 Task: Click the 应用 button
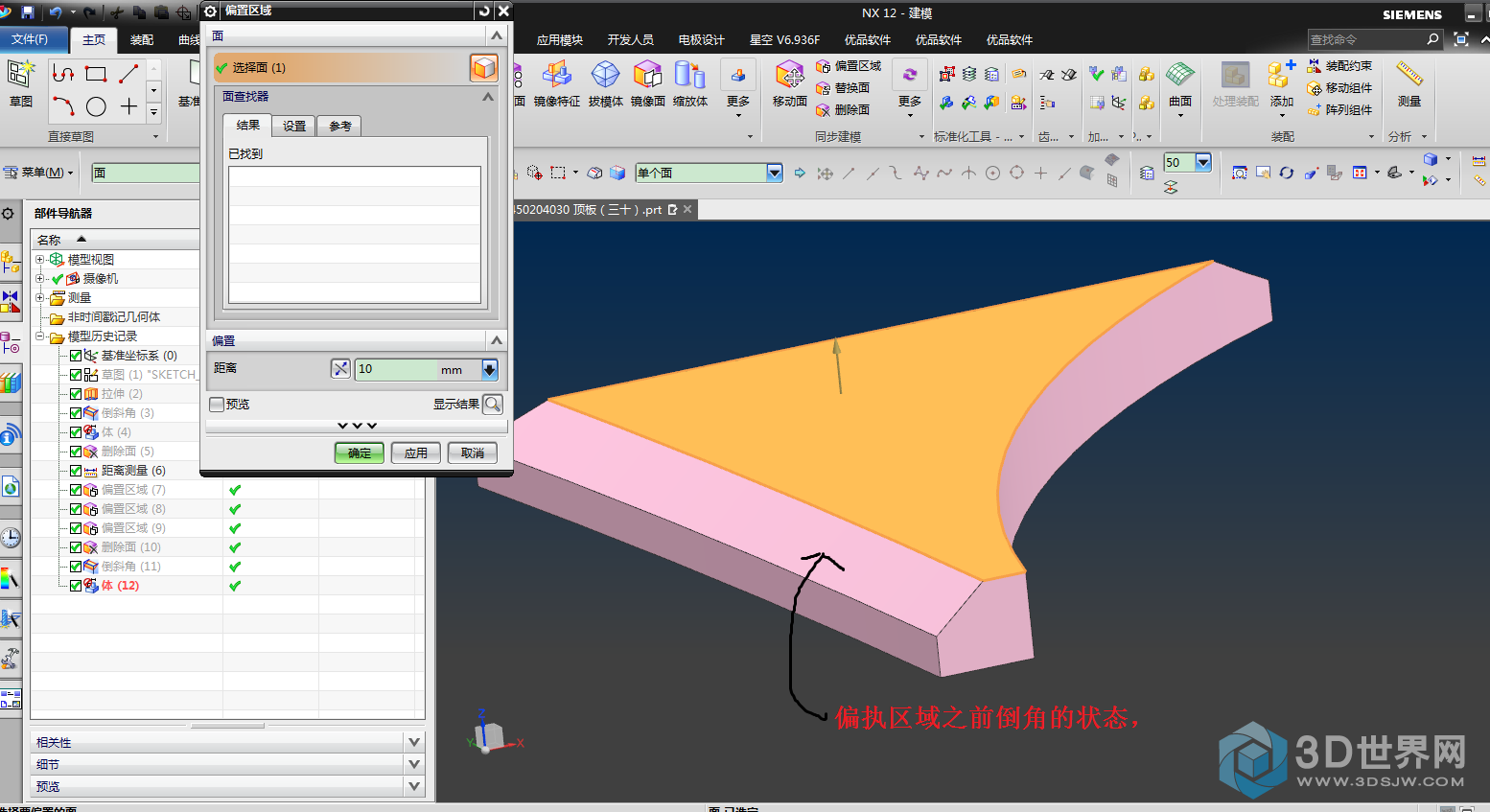point(416,452)
